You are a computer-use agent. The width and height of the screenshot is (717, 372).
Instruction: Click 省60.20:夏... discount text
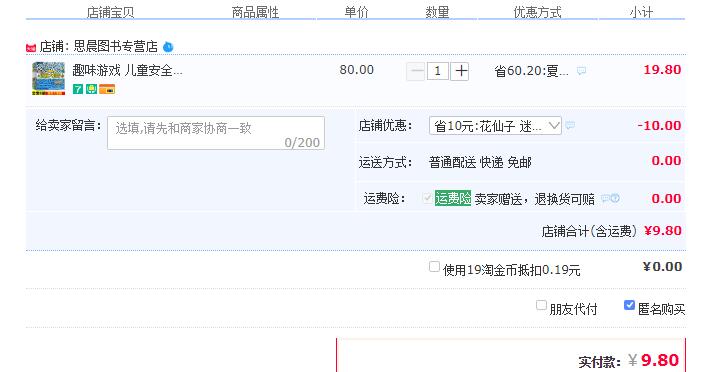(x=531, y=71)
